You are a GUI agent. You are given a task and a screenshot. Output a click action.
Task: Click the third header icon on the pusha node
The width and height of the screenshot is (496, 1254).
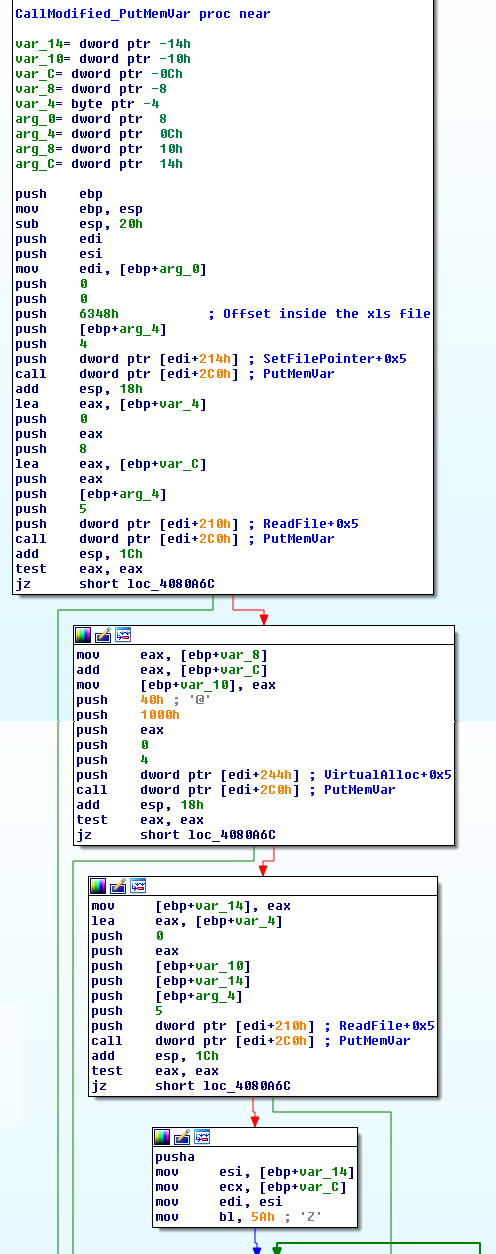tap(202, 1137)
